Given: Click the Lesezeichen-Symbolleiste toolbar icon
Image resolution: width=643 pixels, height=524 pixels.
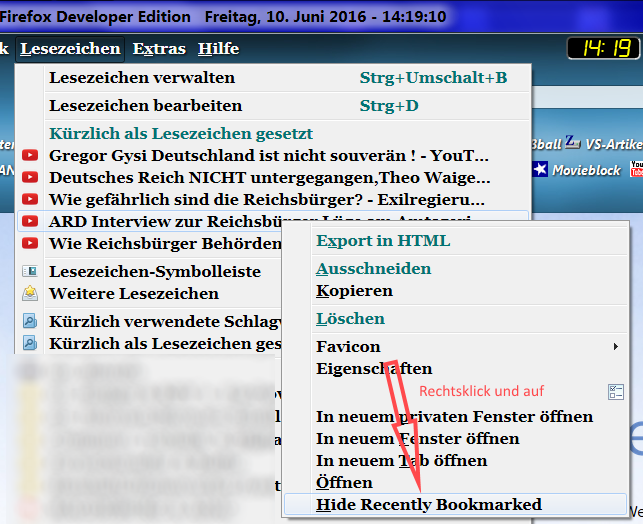Looking at the screenshot, I should (30, 271).
